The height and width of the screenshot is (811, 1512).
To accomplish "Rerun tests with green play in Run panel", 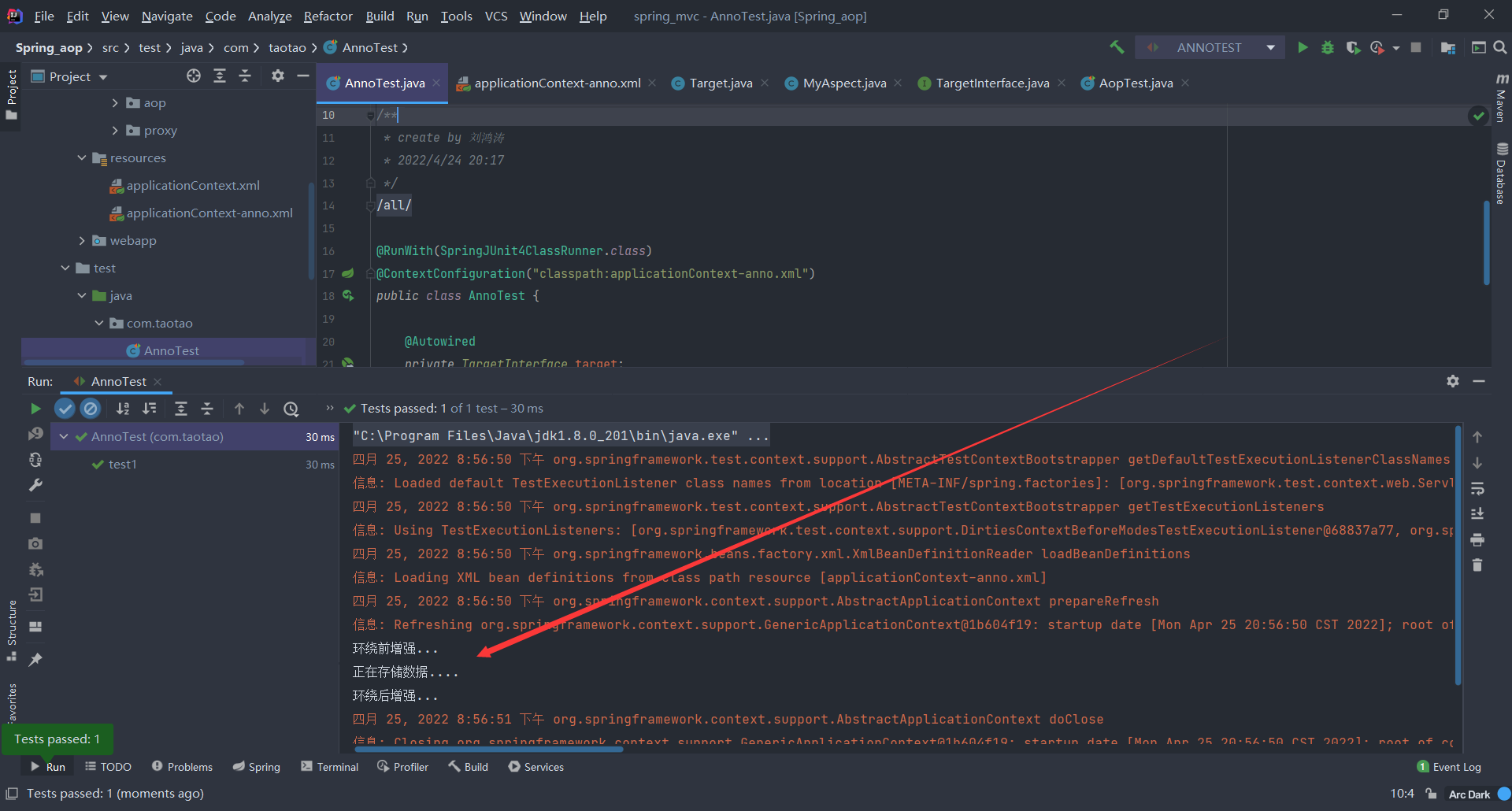I will click(x=35, y=408).
